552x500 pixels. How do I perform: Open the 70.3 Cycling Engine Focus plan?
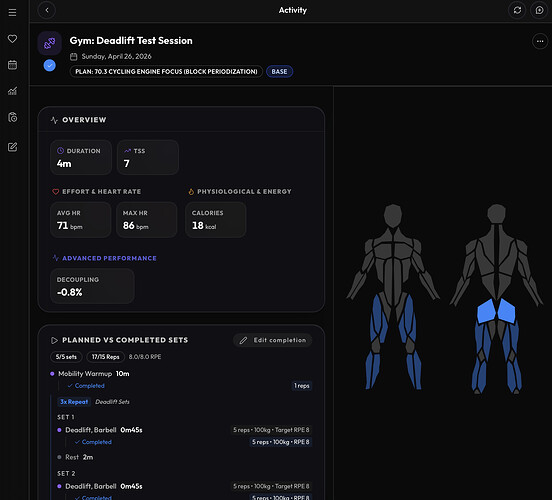(166, 71)
